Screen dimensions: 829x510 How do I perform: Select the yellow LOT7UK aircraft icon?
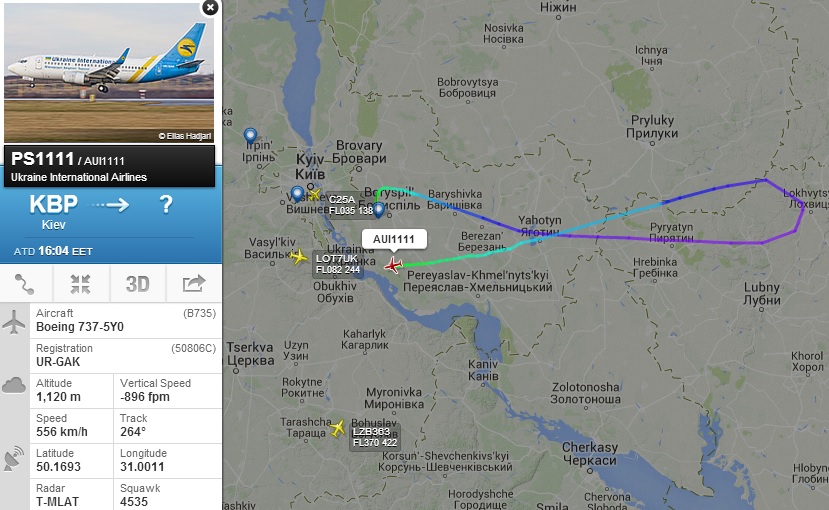click(299, 257)
